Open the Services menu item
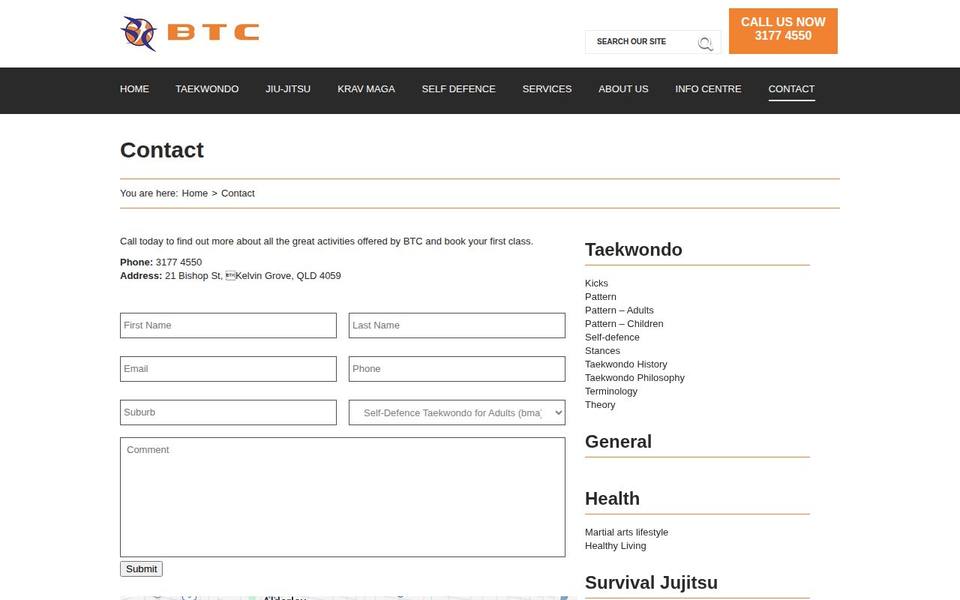Screen dimensions: 960x600 [547, 89]
